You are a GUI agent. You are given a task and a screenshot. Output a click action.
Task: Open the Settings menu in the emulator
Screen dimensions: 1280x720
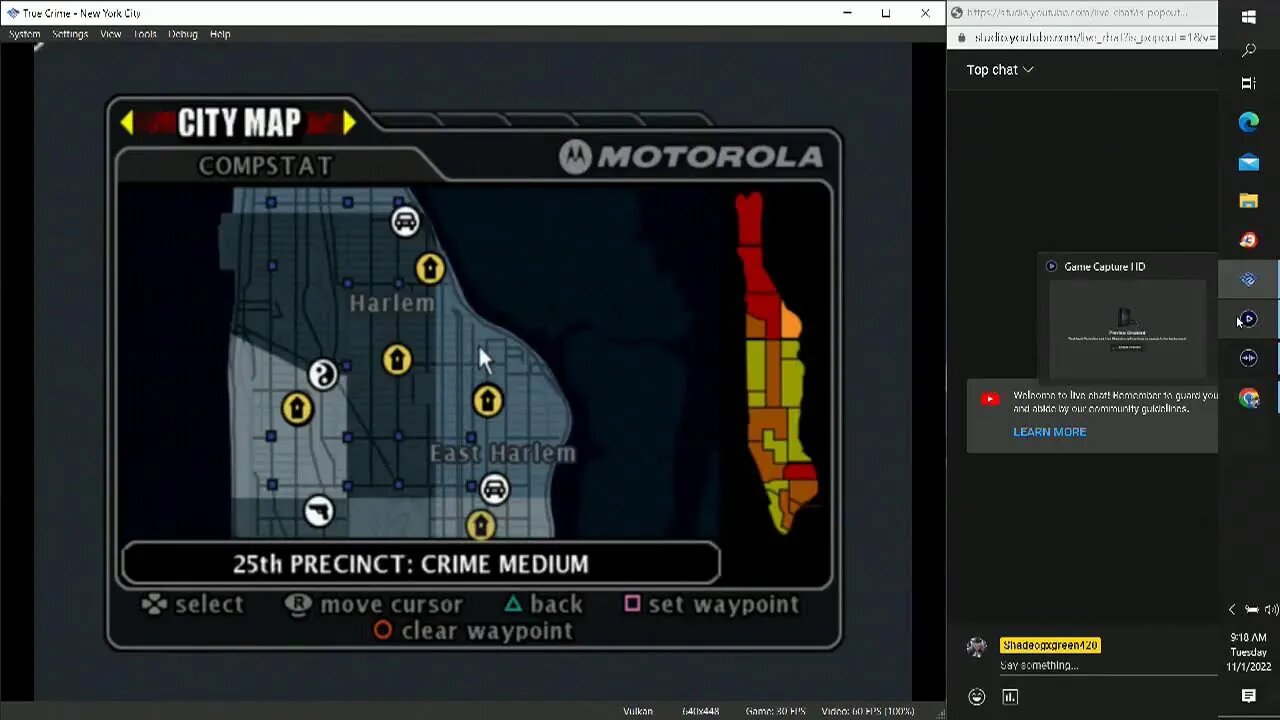point(70,34)
